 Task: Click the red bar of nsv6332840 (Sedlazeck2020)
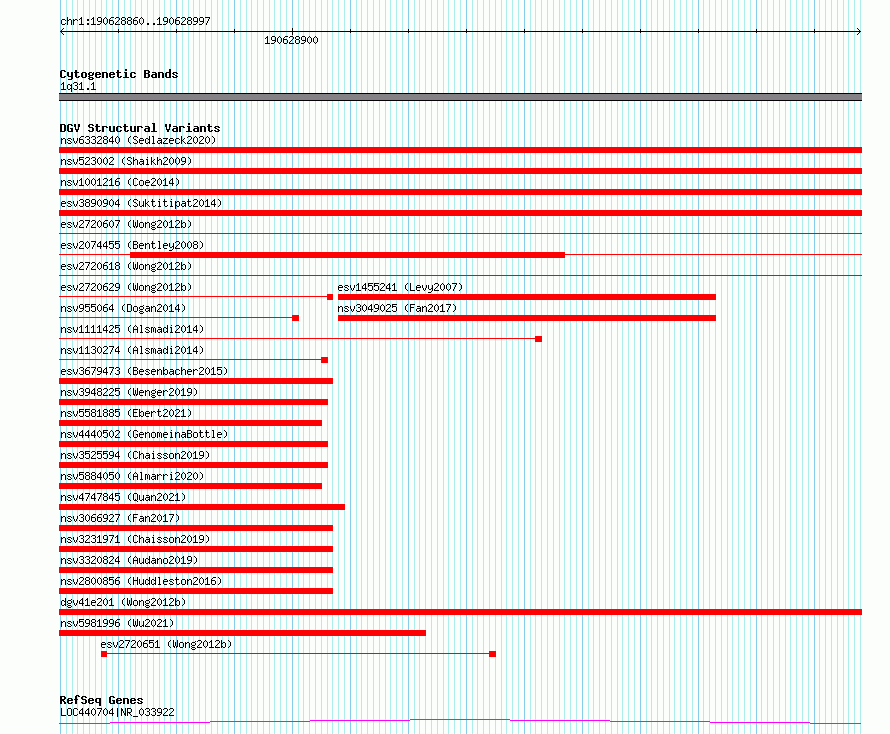460,150
